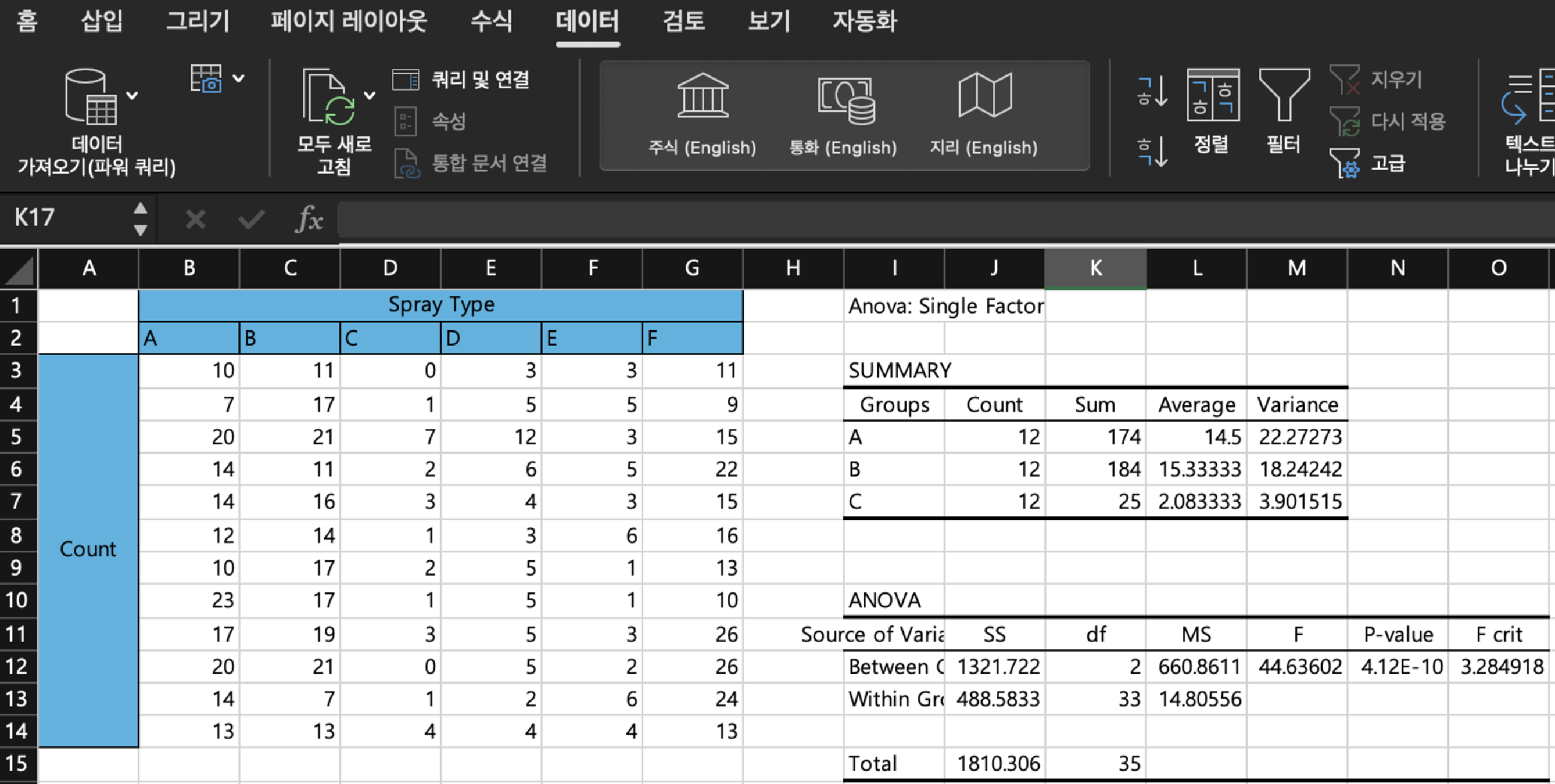Image resolution: width=1555 pixels, height=784 pixels.
Task: Switch to the Formulas (수식) tab
Action: pyautogui.click(x=491, y=21)
